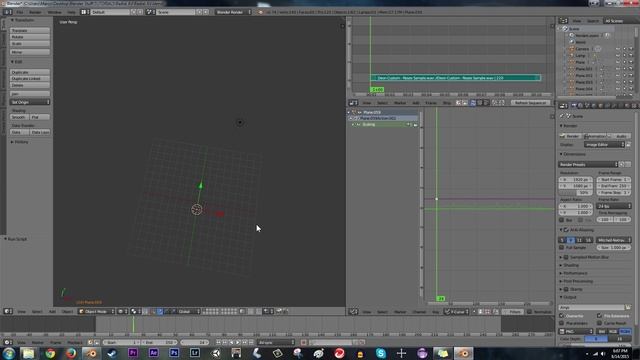Click the Audio render button
The image size is (640, 360).
point(619,136)
